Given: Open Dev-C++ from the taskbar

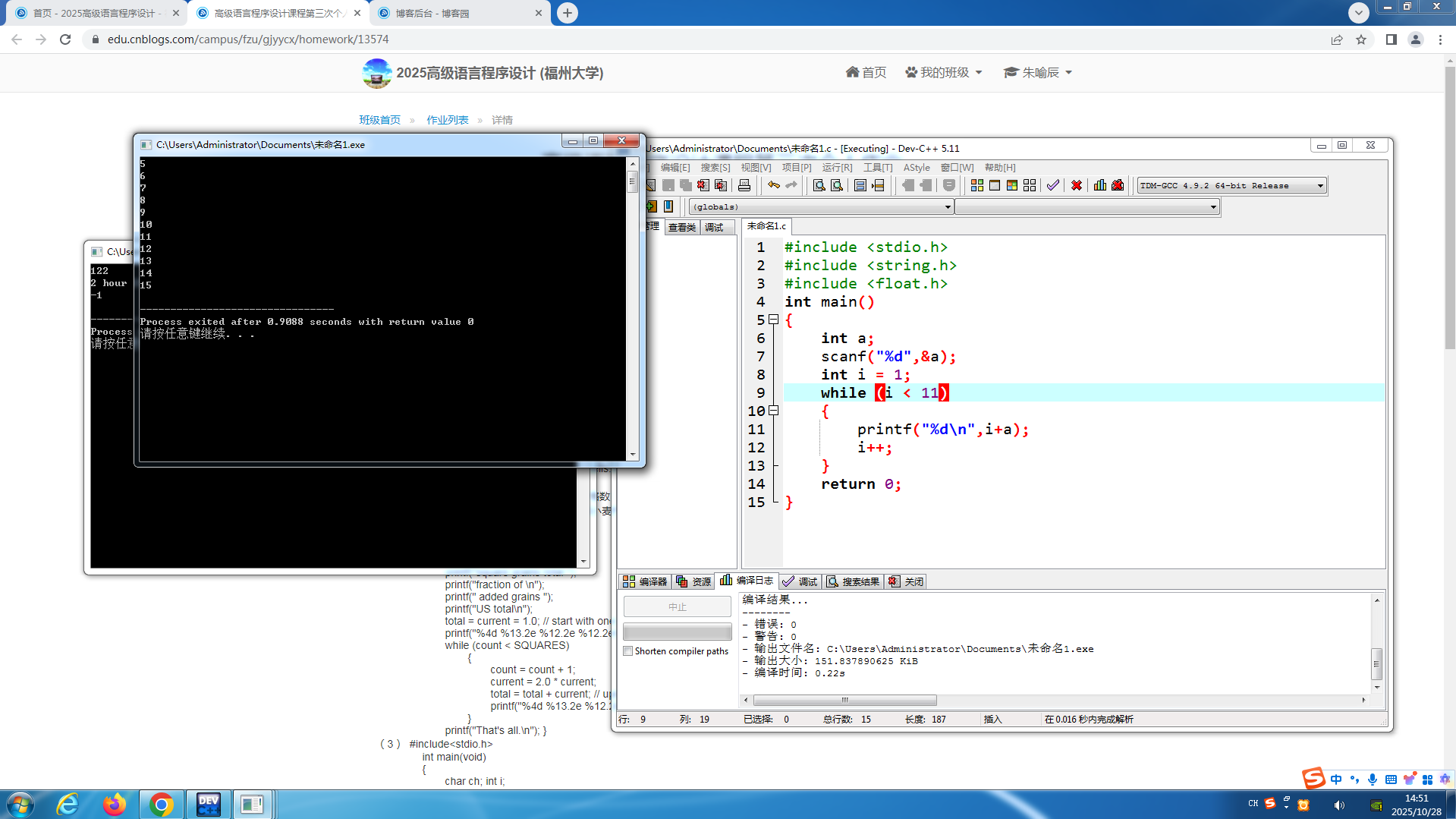Looking at the screenshot, I should [x=208, y=805].
